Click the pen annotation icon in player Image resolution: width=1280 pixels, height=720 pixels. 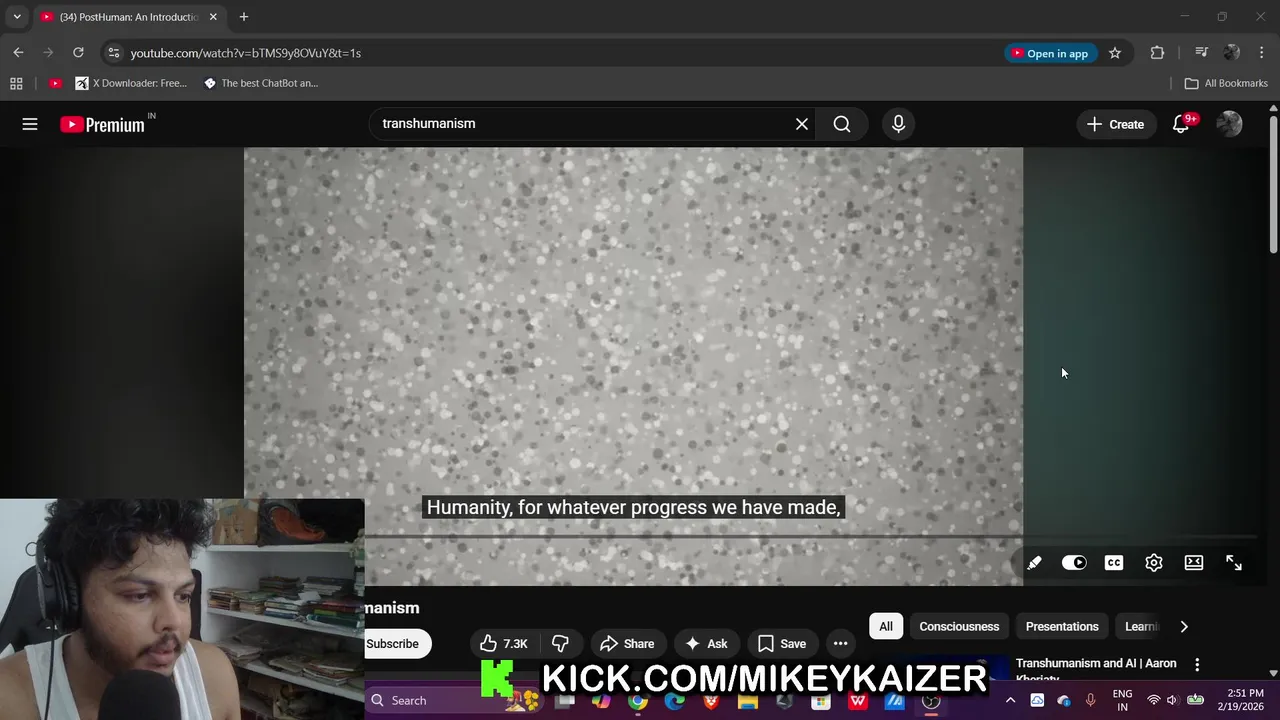pyautogui.click(x=1034, y=563)
